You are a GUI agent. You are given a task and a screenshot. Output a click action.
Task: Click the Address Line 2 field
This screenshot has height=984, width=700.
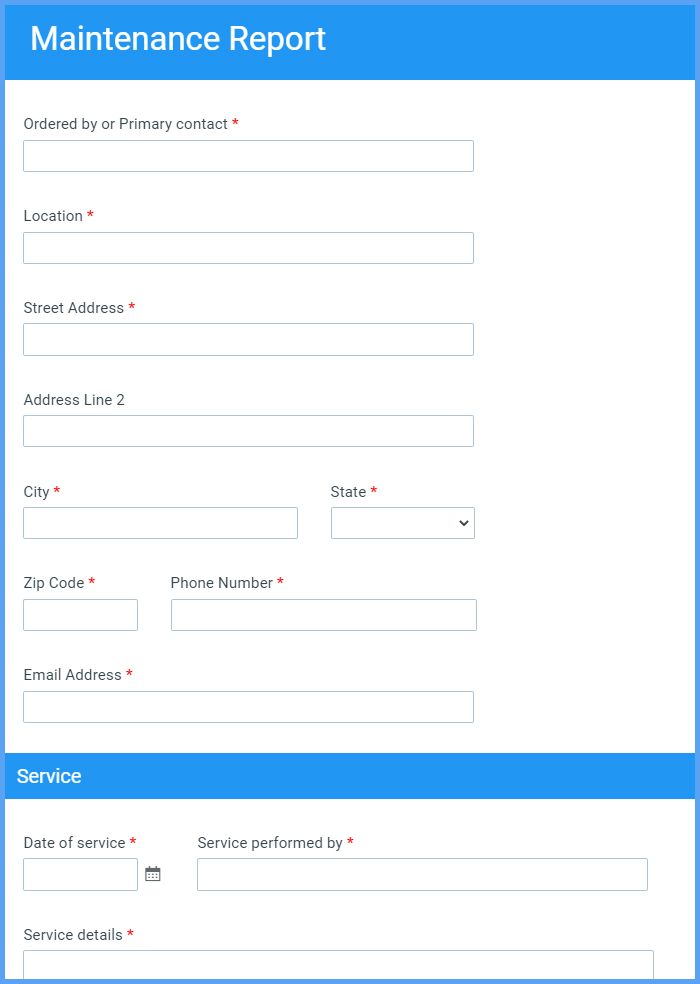click(x=248, y=430)
